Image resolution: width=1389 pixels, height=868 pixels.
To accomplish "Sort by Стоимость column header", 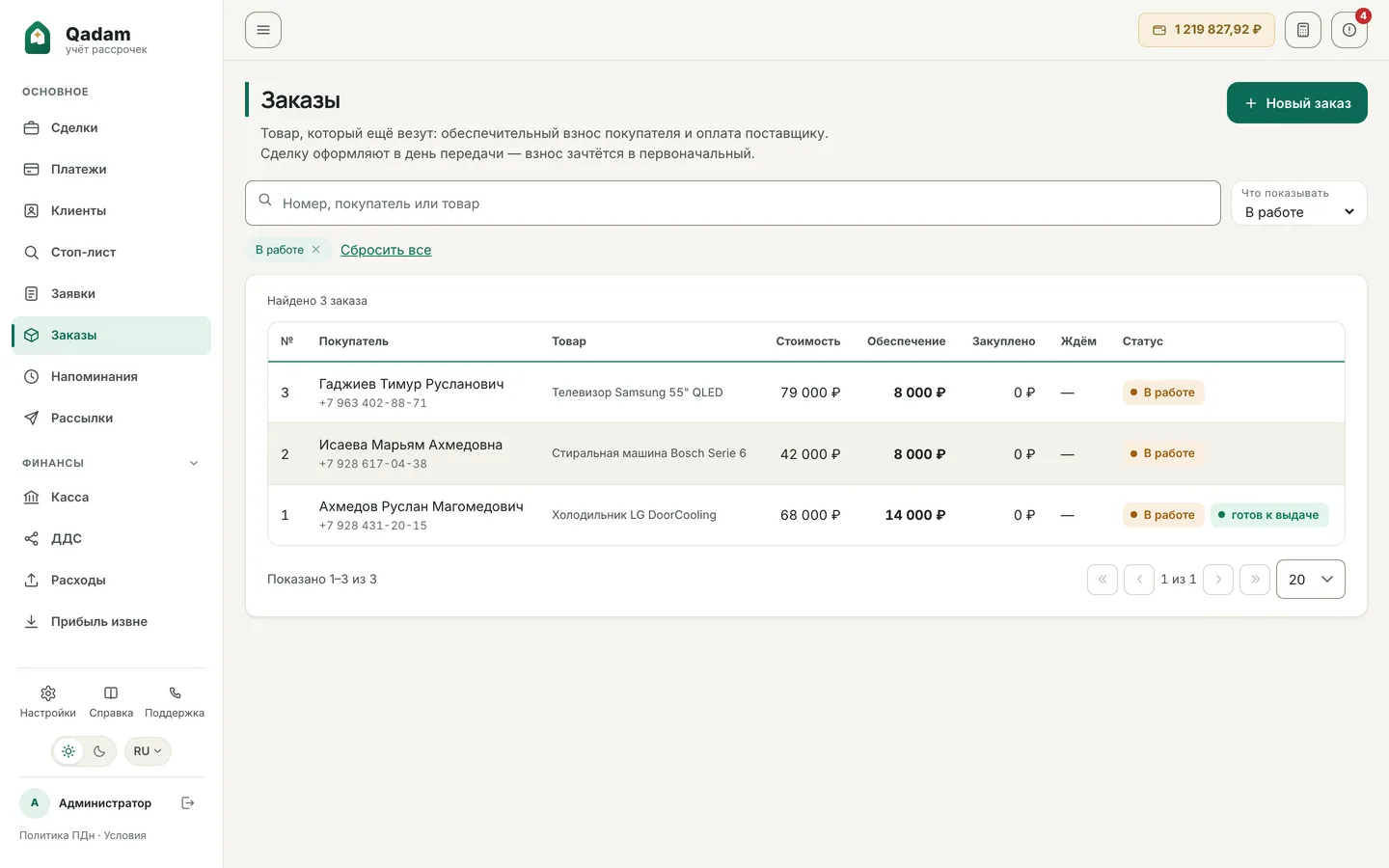I will click(x=808, y=341).
